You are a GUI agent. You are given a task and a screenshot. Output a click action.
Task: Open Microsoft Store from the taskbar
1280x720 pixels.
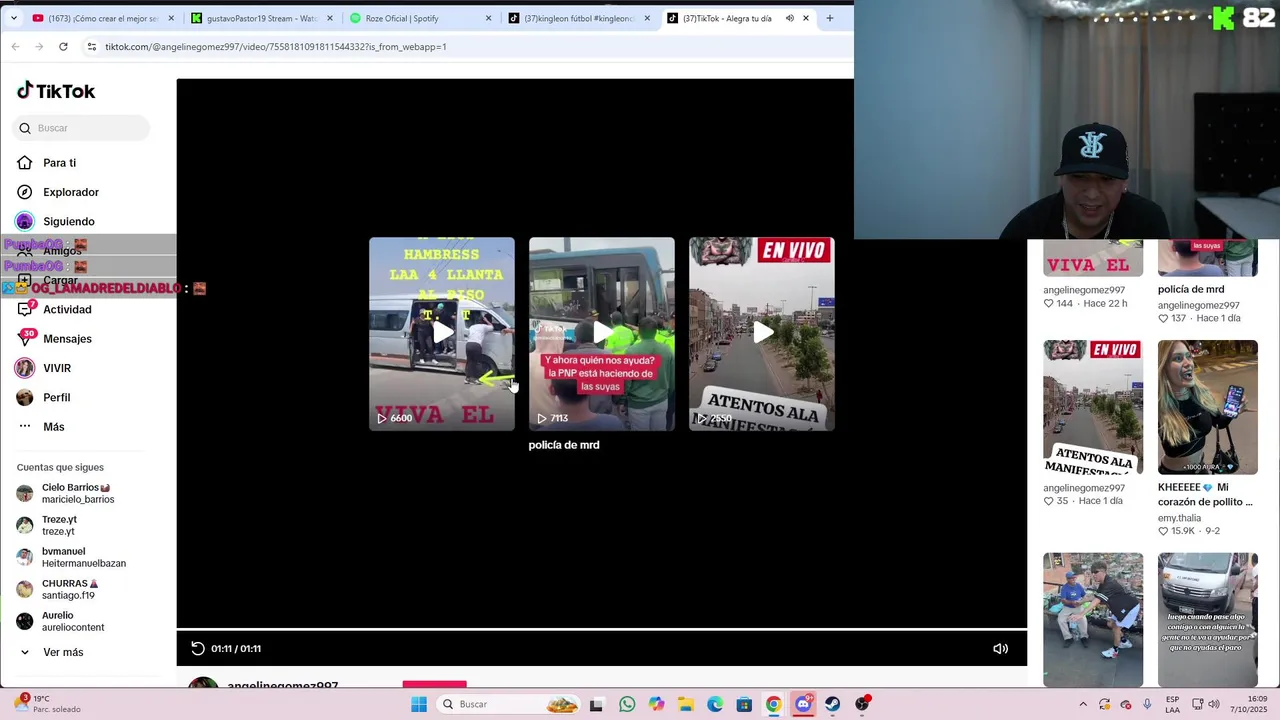[x=744, y=704]
